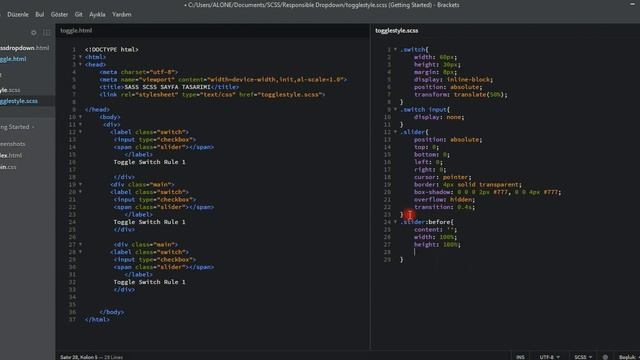Click the content property in .slider:before
Viewport: 640px width, 360px height.
click(x=436, y=229)
